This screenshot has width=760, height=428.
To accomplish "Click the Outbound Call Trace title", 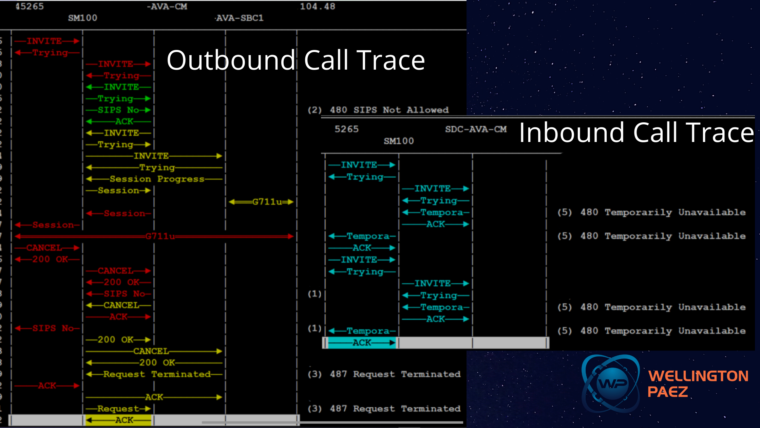I will tap(296, 60).
